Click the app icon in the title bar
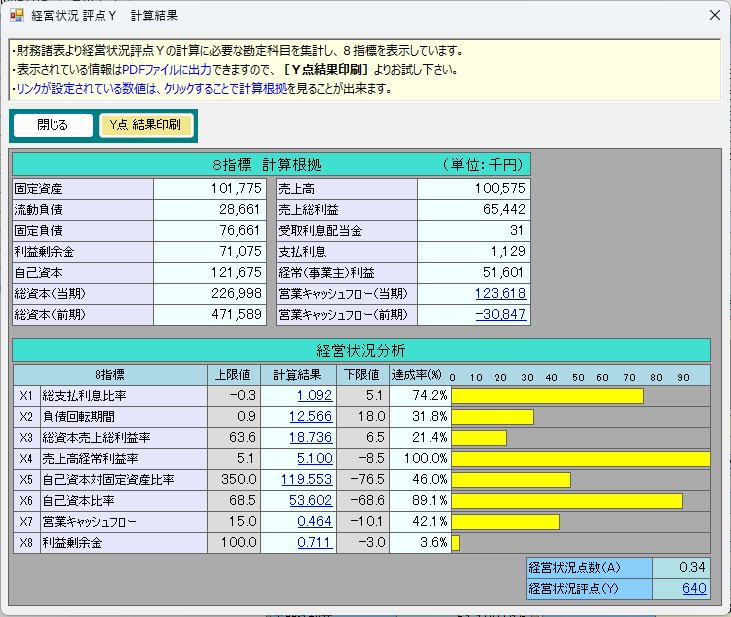 (16, 15)
